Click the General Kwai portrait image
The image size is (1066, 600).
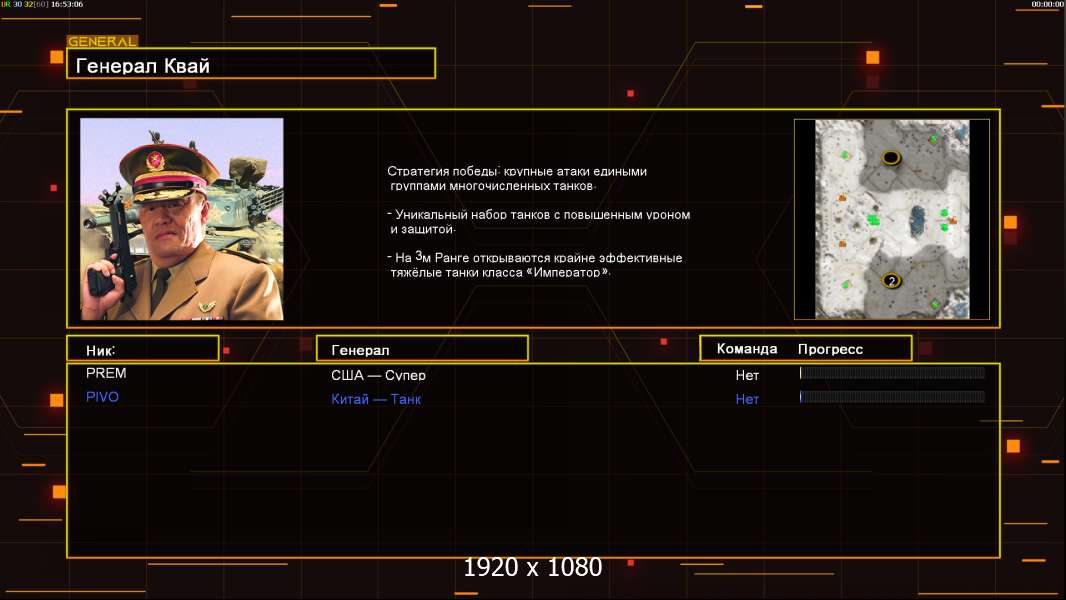tap(182, 219)
